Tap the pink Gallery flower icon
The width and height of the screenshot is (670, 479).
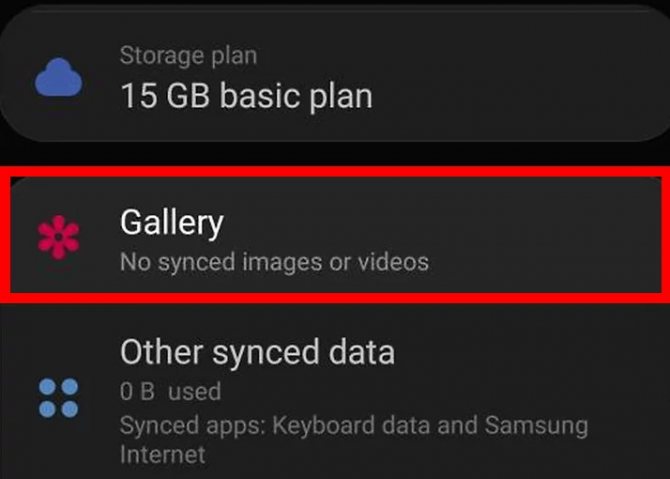click(x=58, y=237)
